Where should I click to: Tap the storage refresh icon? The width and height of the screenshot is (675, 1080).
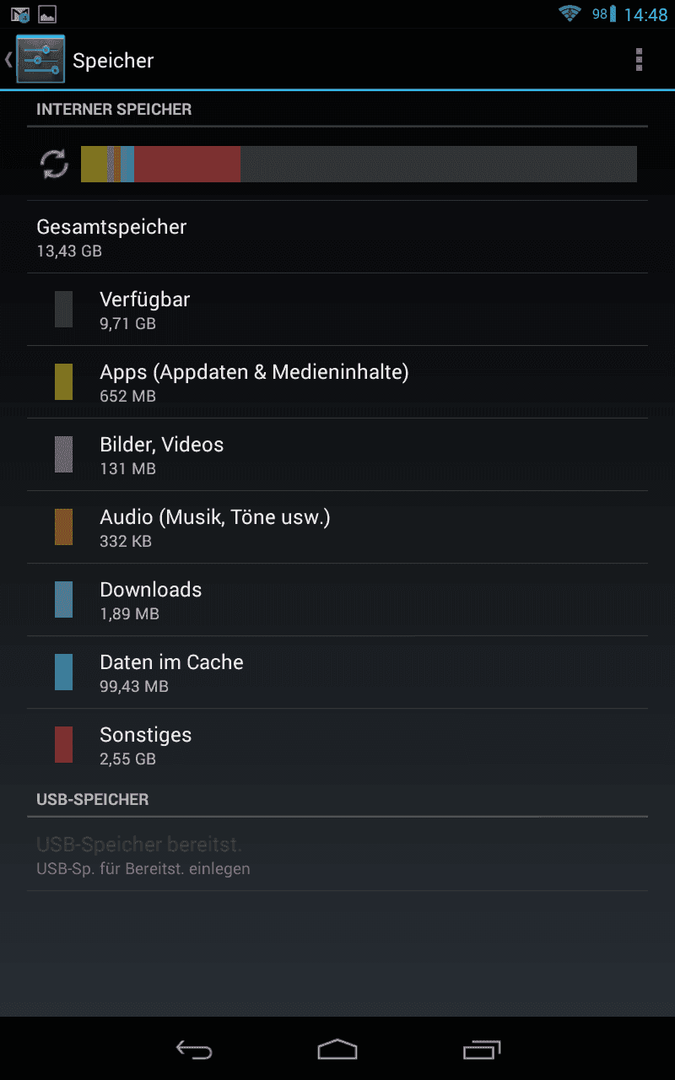coord(54,164)
